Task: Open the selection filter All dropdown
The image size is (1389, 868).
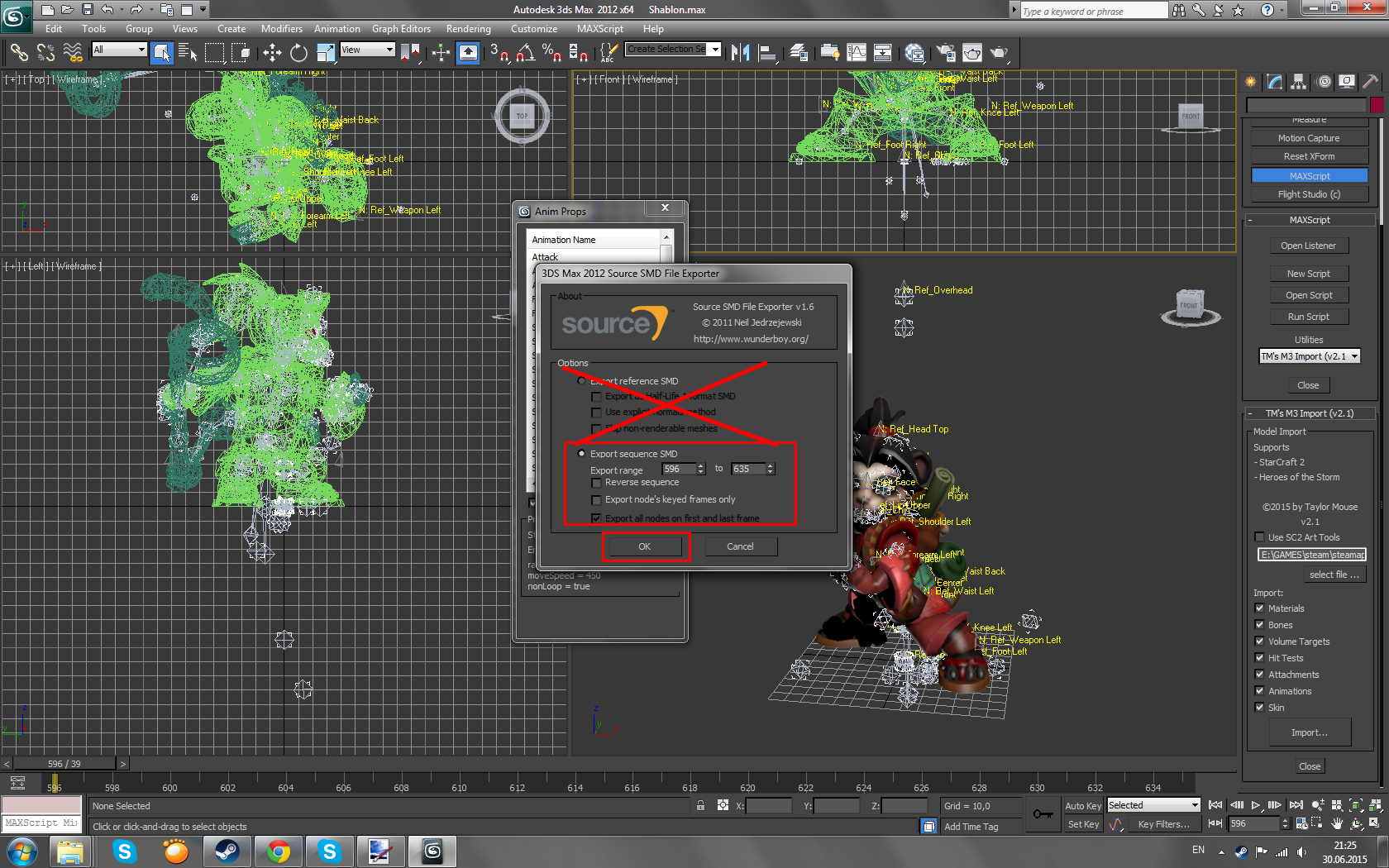Action: point(119,50)
